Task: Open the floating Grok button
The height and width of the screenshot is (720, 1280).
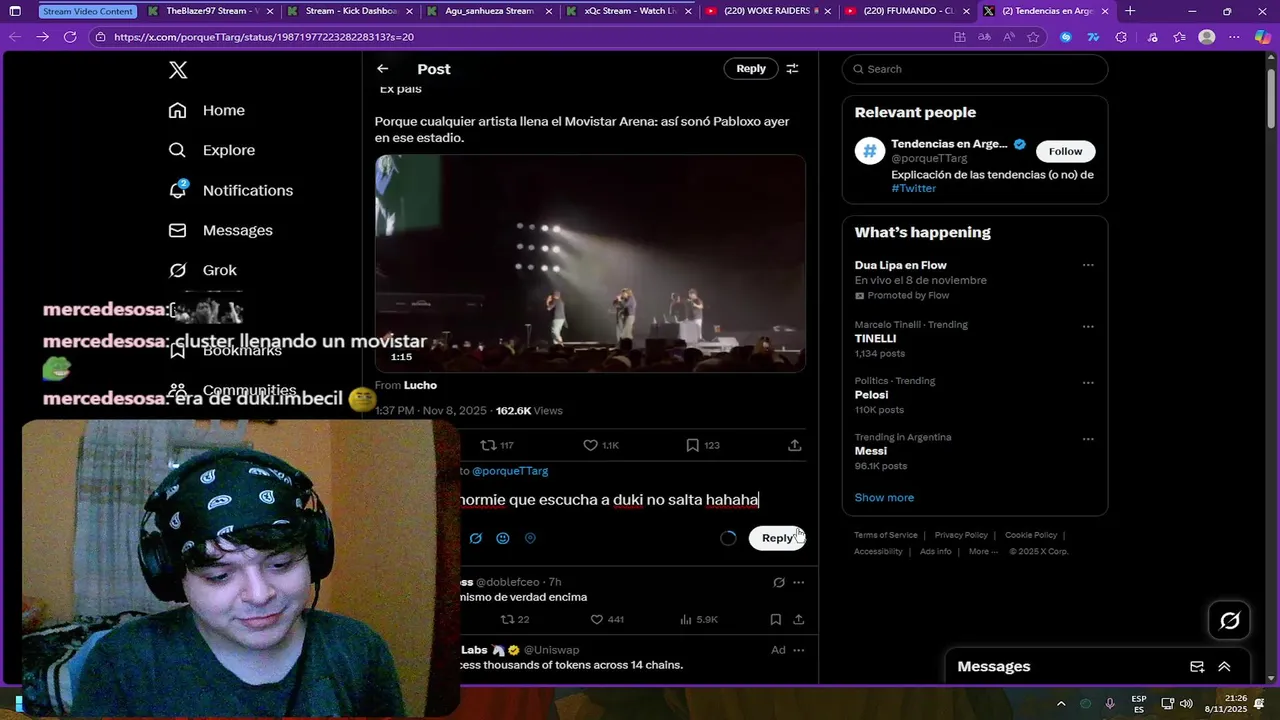Action: click(1230, 621)
